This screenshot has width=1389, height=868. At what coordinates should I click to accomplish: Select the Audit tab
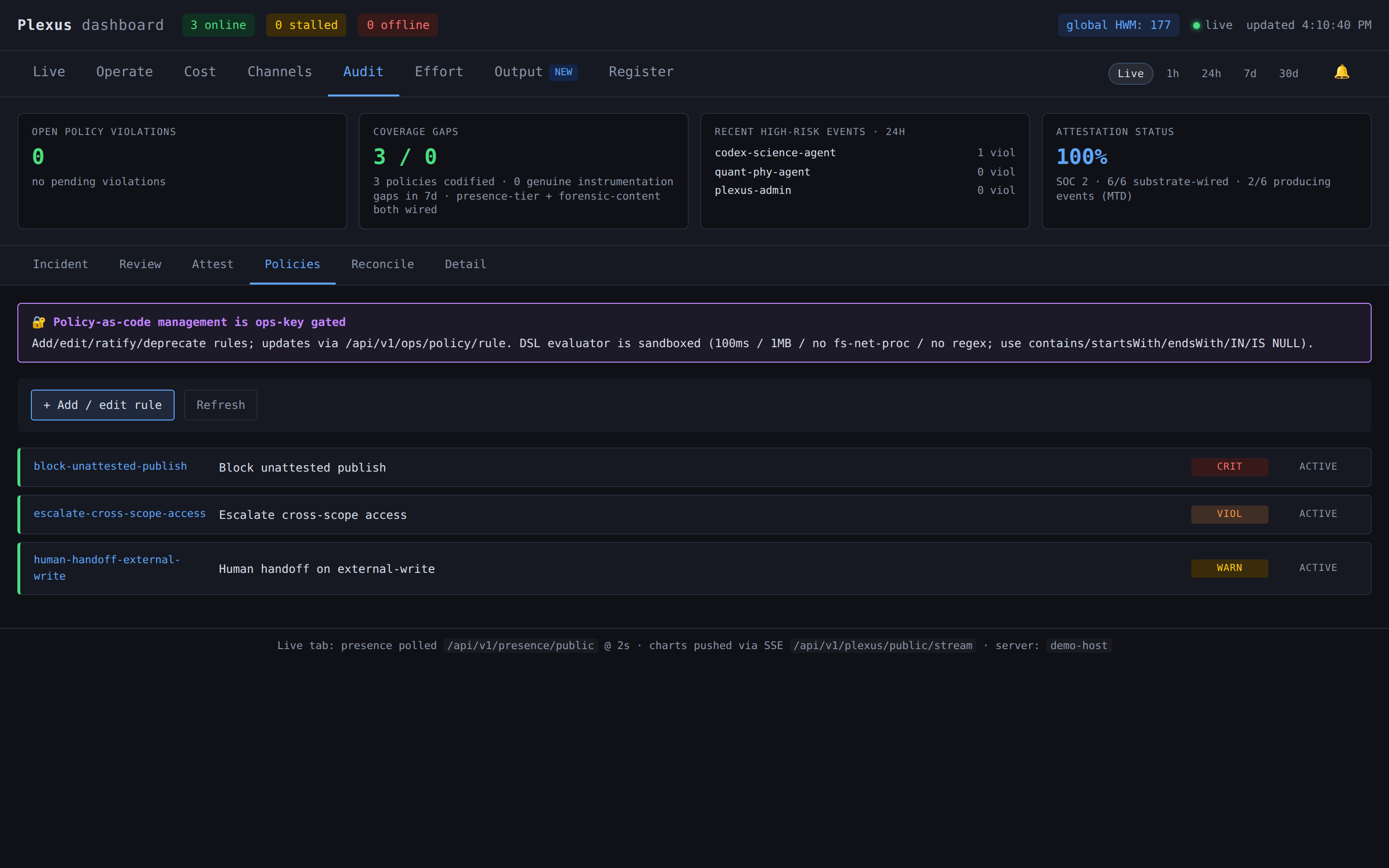tap(363, 72)
